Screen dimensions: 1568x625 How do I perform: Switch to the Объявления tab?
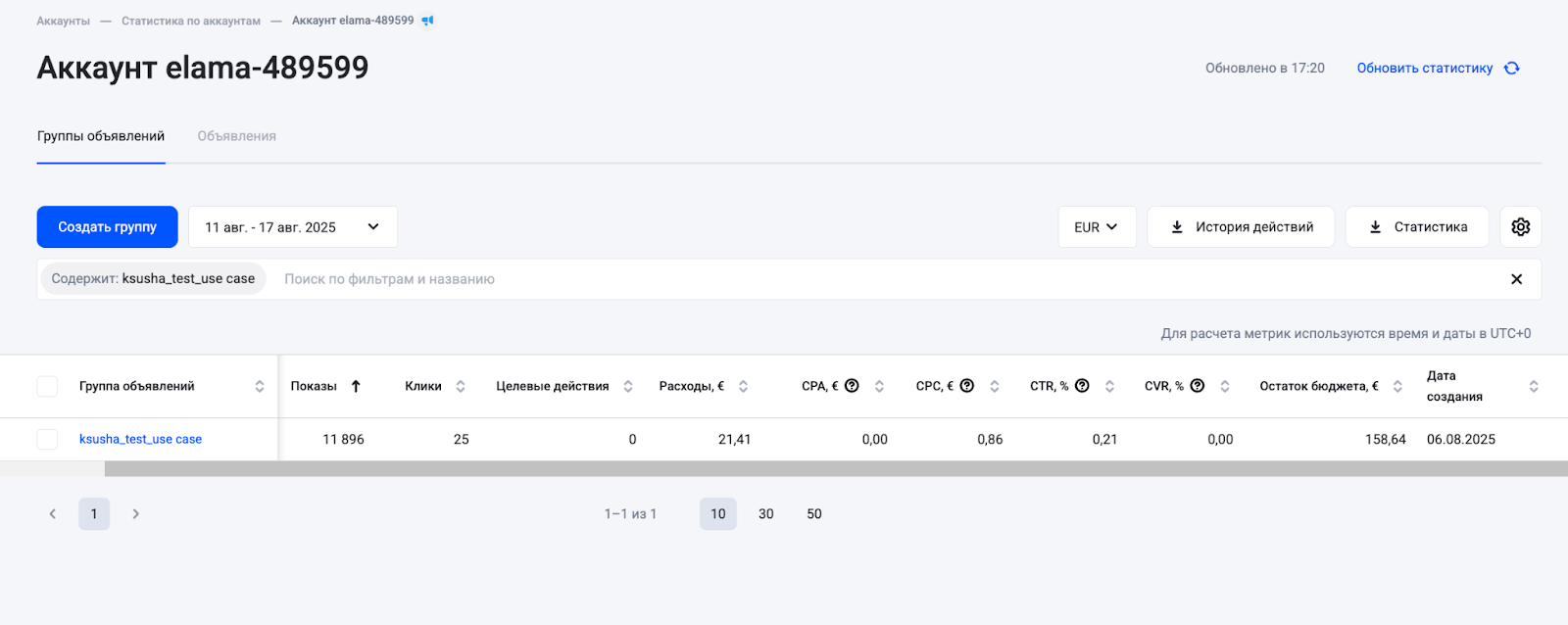point(236,136)
